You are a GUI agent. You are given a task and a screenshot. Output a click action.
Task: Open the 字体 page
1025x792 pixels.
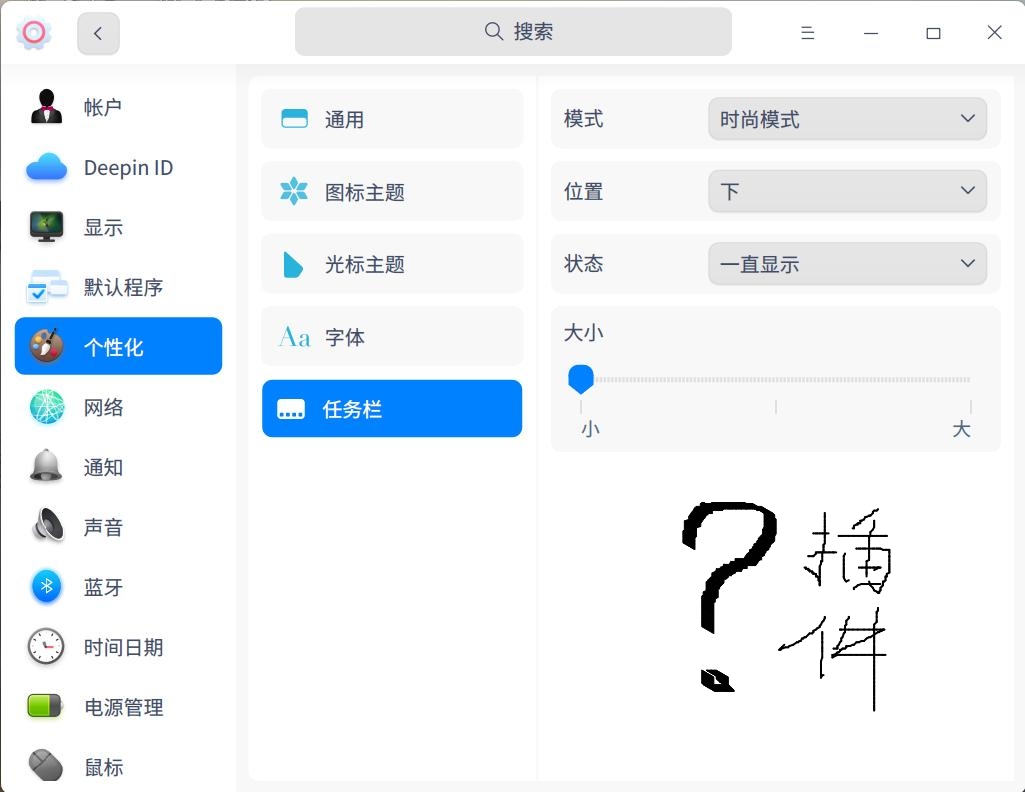pyautogui.click(x=392, y=337)
